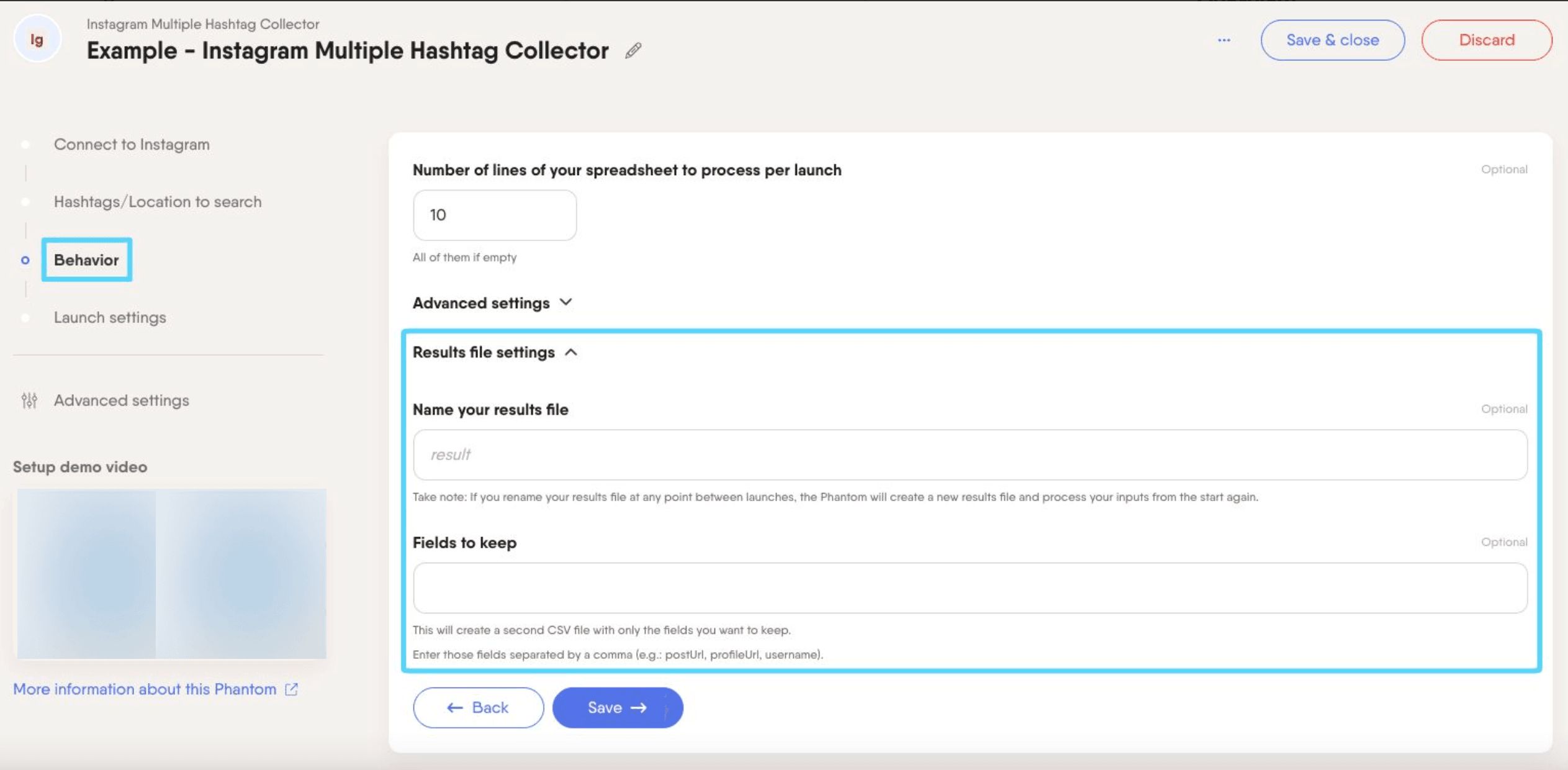Go to Launch settings step
Image resolution: width=1568 pixels, height=770 pixels.
tap(110, 317)
